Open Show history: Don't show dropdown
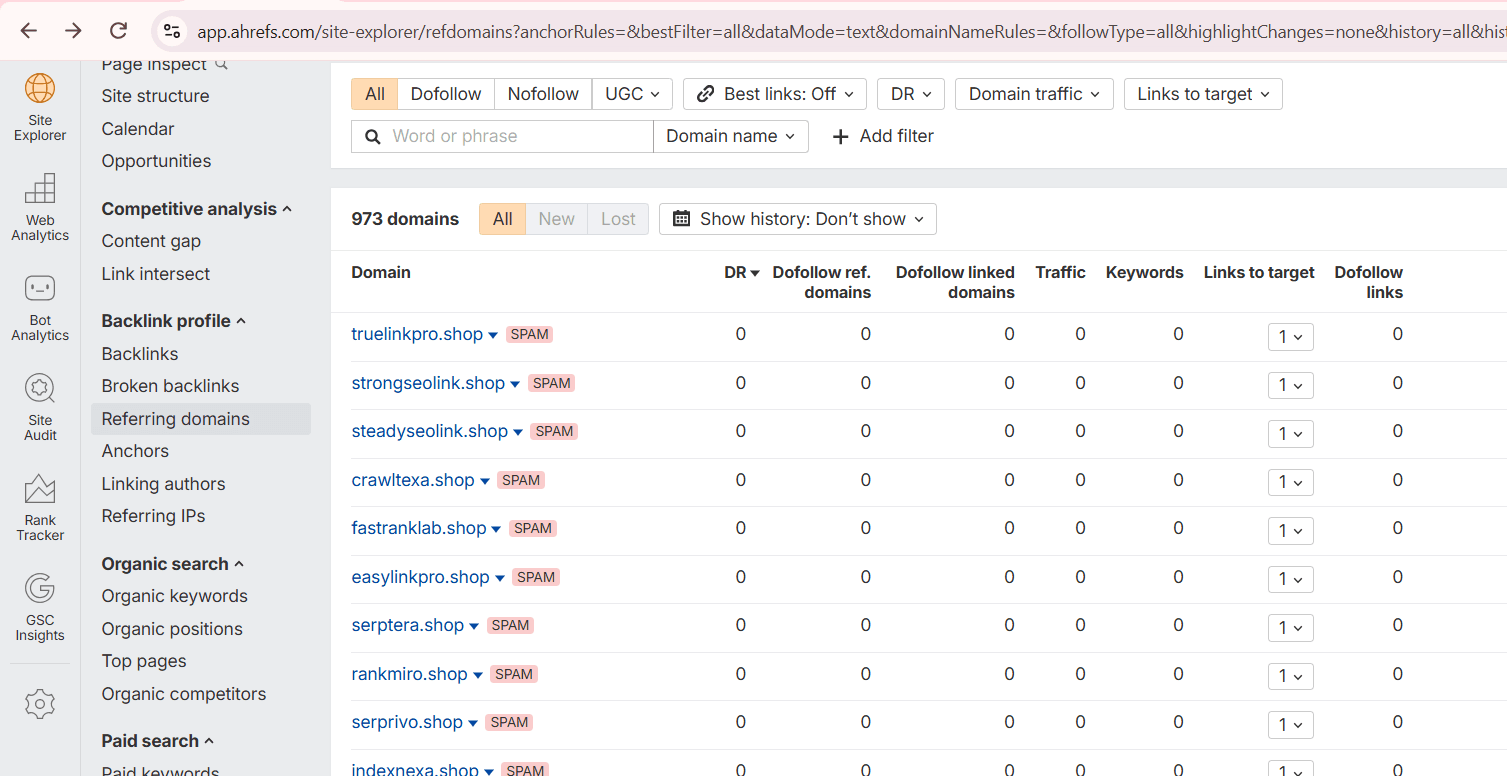Viewport: 1507px width, 776px height. coord(798,219)
